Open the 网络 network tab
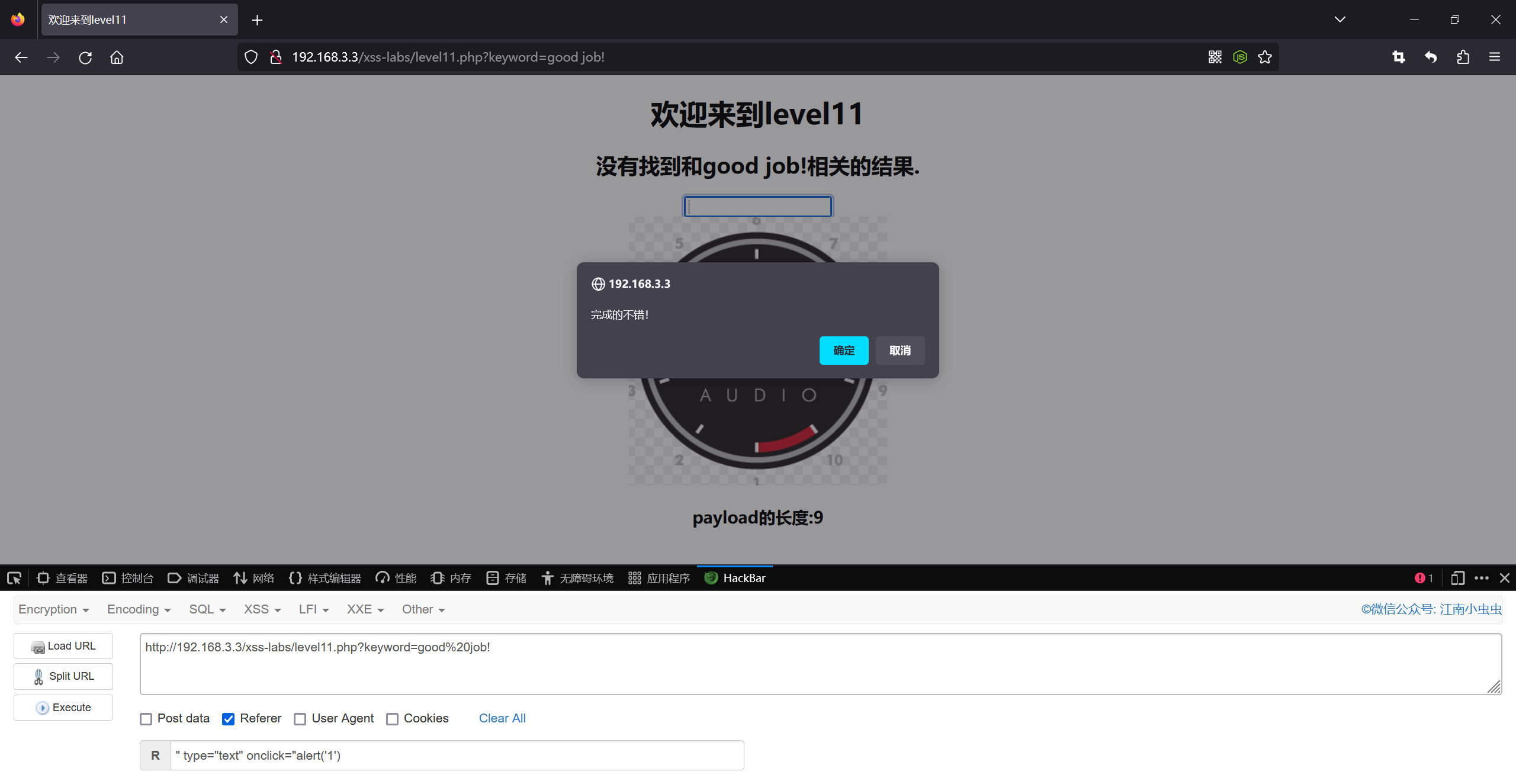This screenshot has height=784, width=1516. click(254, 578)
